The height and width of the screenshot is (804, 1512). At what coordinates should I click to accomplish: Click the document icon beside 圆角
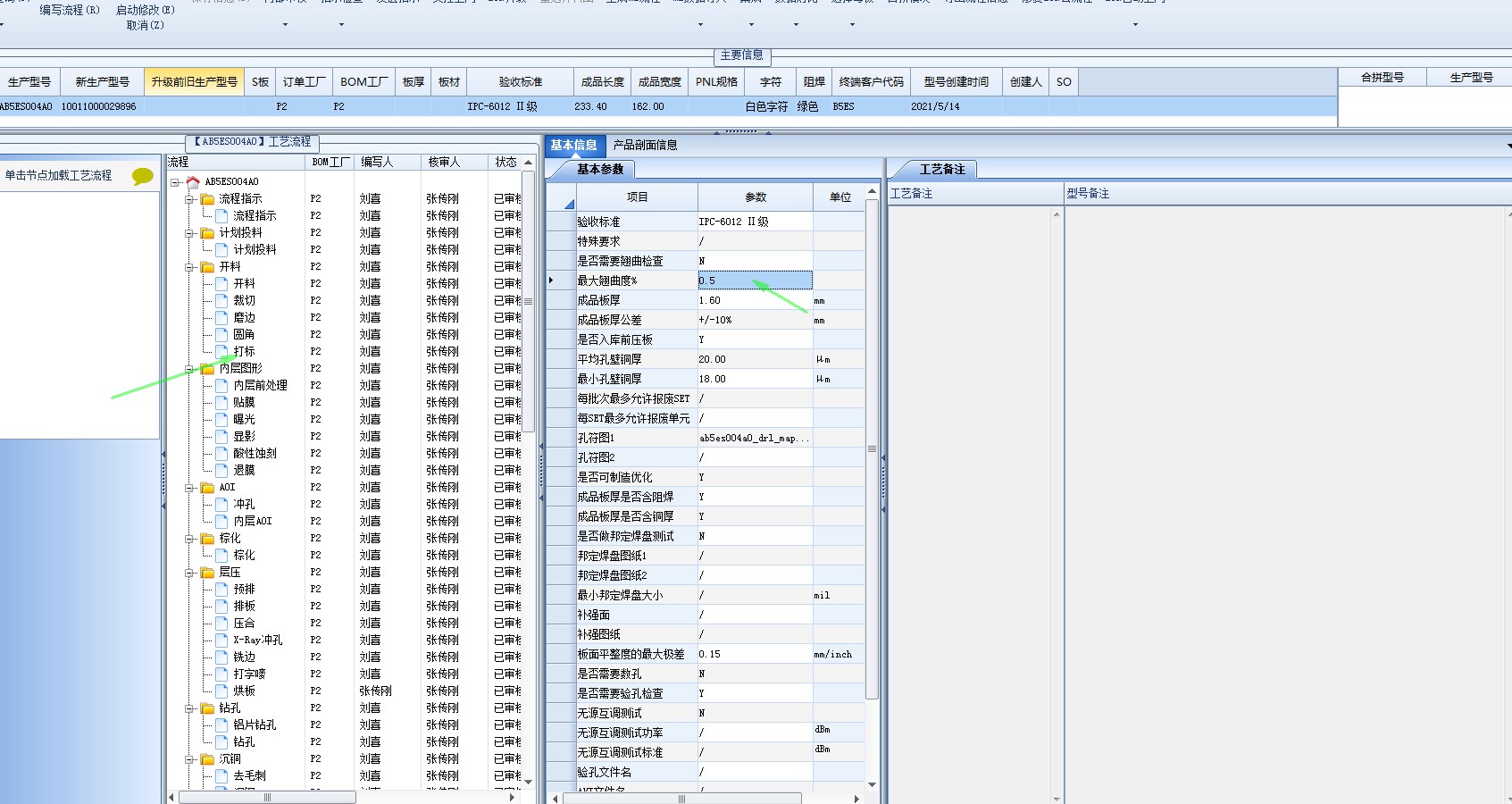221,334
